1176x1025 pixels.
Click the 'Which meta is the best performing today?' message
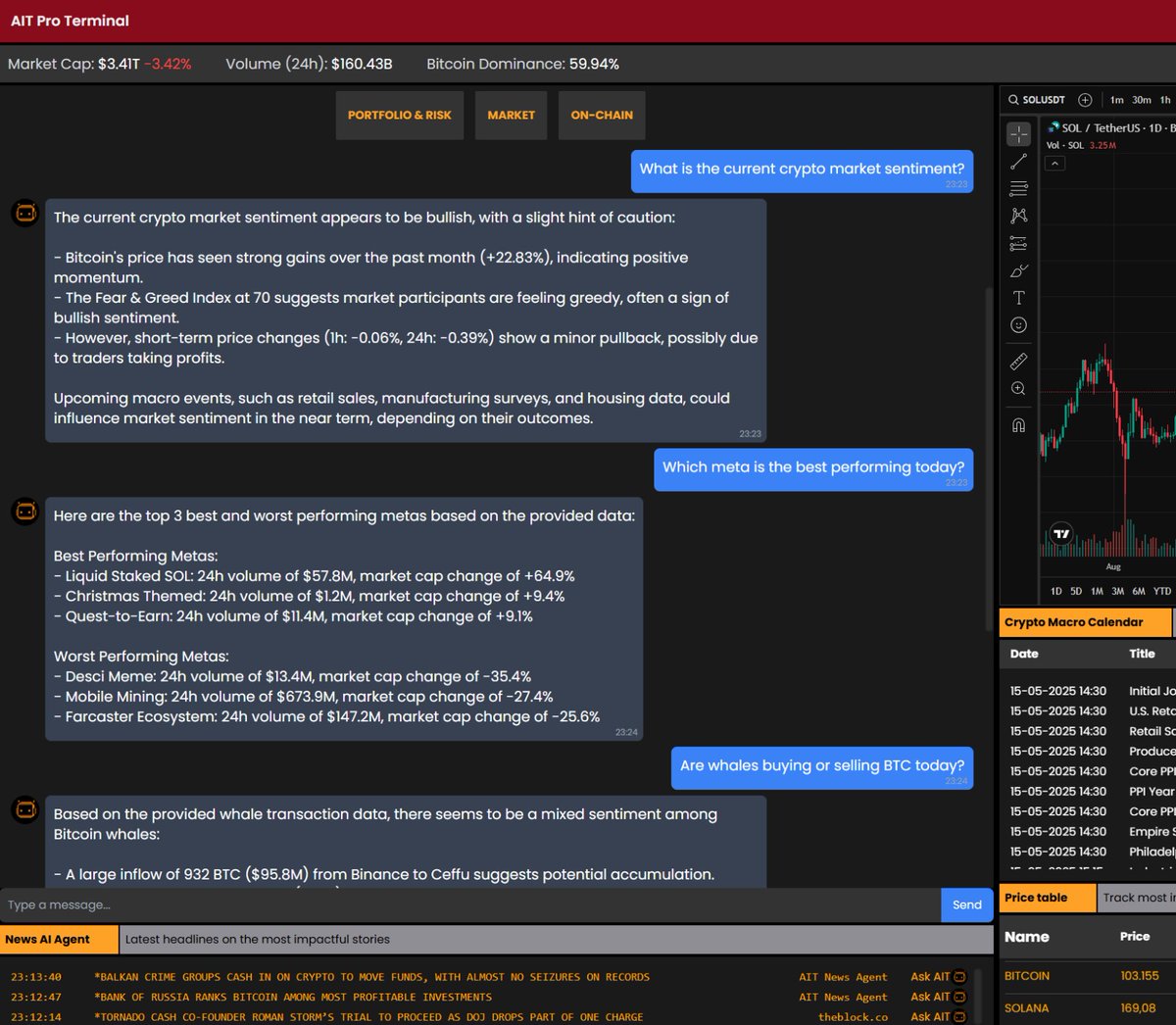point(813,469)
